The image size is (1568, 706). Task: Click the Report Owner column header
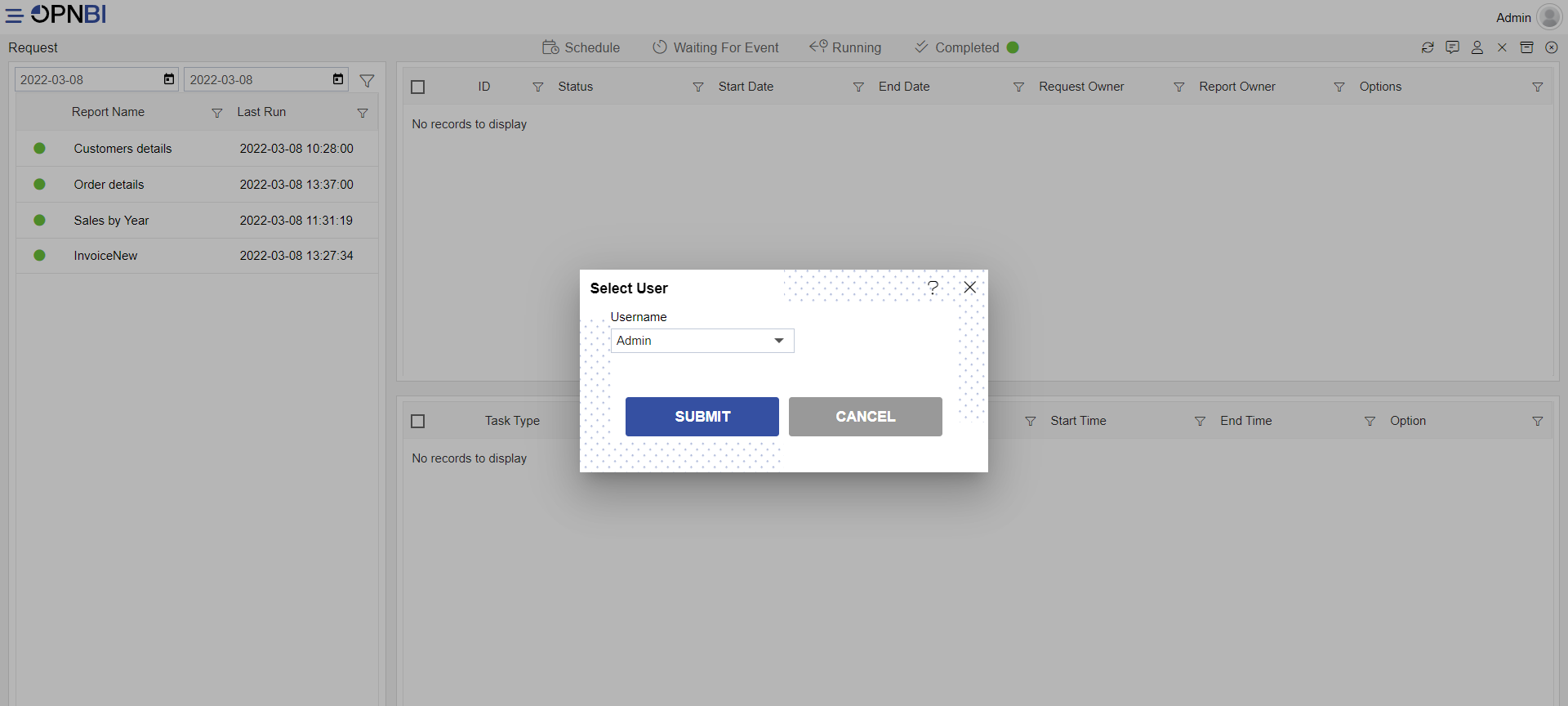[x=1237, y=87]
